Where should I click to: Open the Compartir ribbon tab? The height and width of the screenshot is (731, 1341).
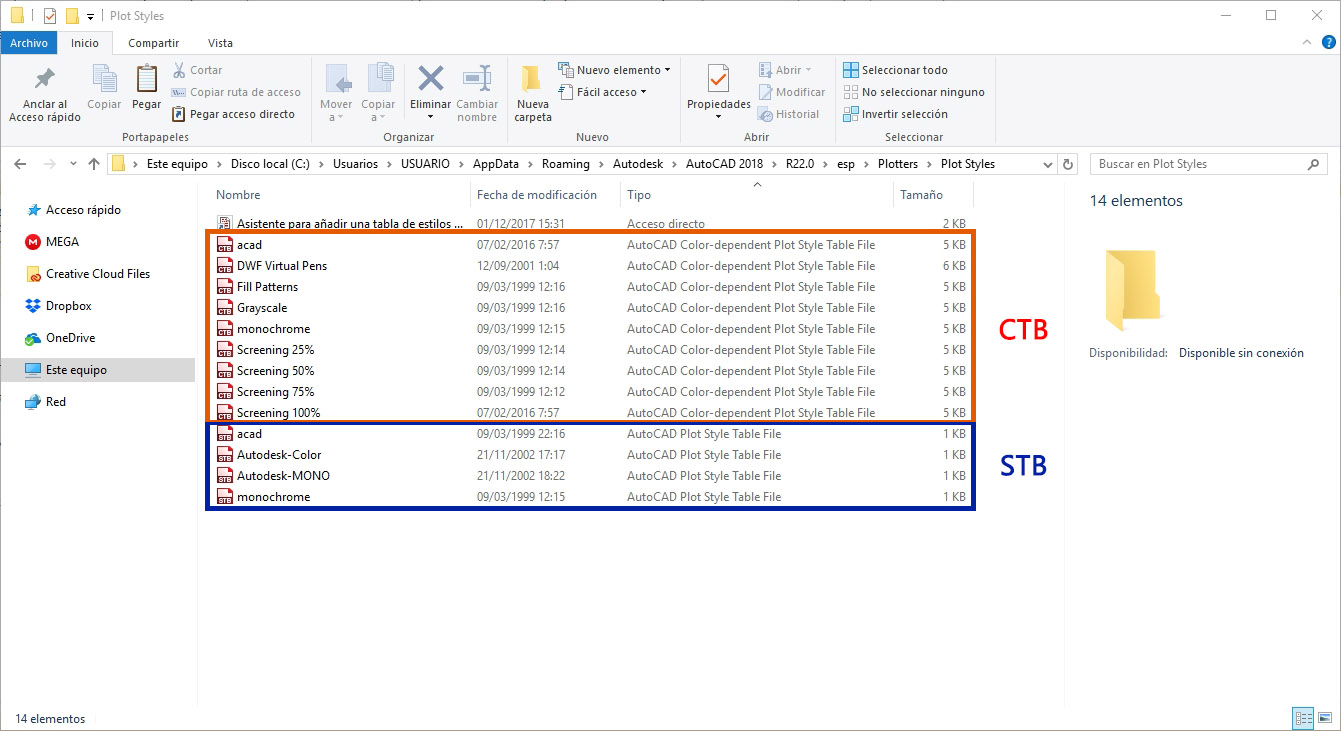pos(153,43)
